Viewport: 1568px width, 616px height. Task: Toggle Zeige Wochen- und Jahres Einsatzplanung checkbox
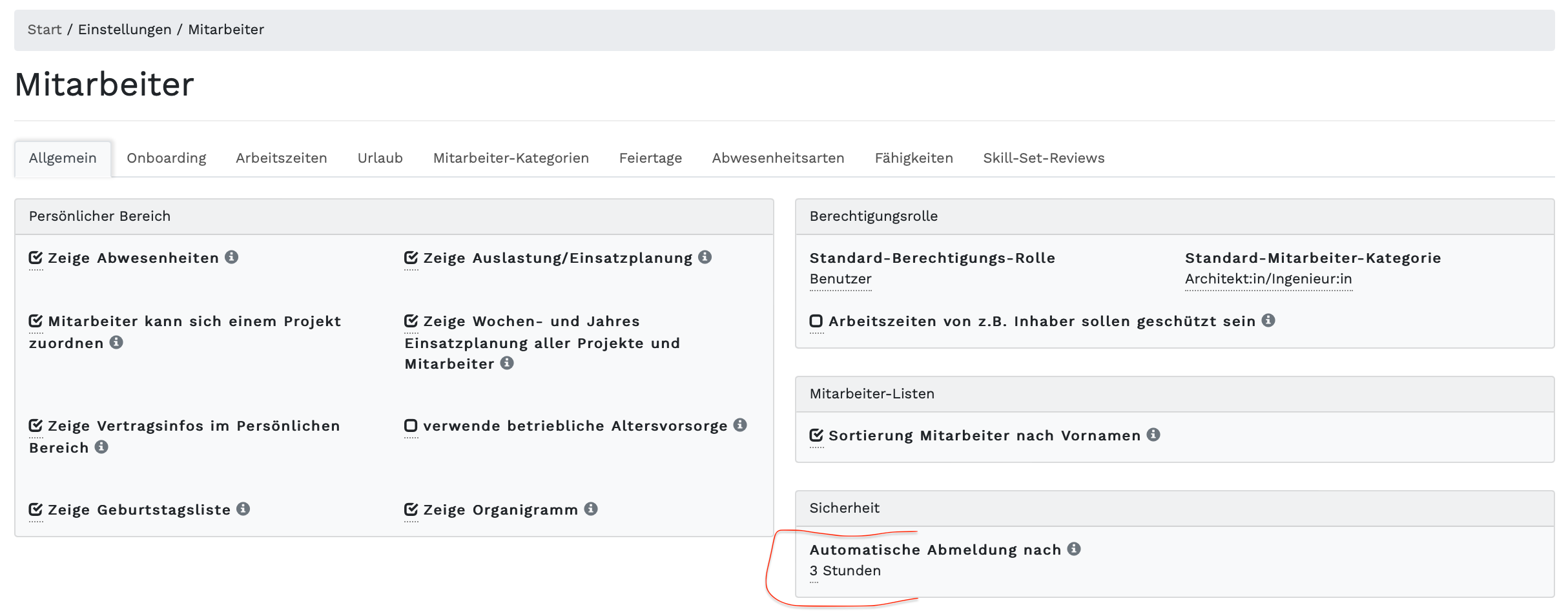coord(411,321)
